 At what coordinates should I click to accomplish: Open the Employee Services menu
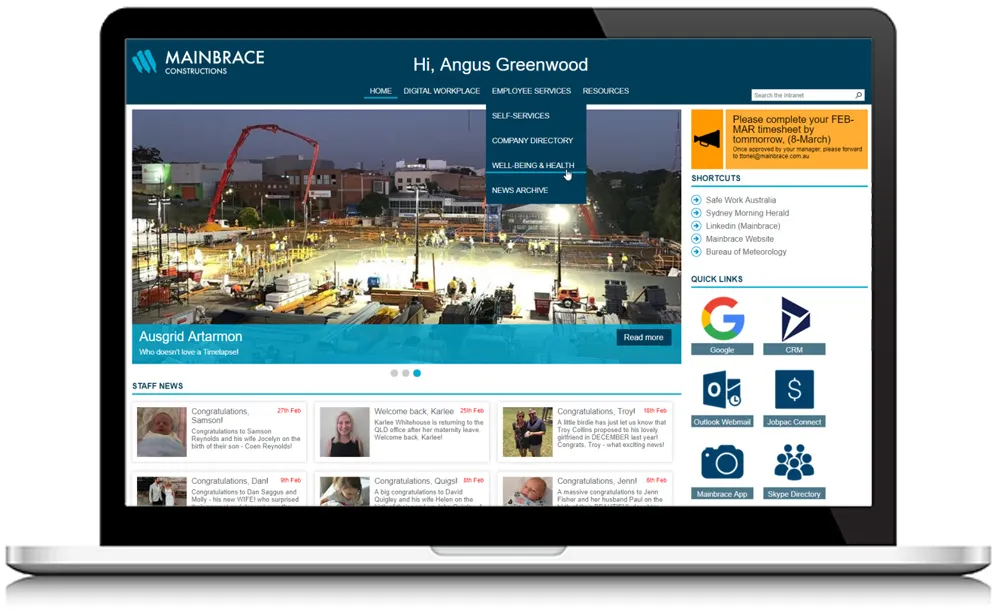(x=531, y=91)
